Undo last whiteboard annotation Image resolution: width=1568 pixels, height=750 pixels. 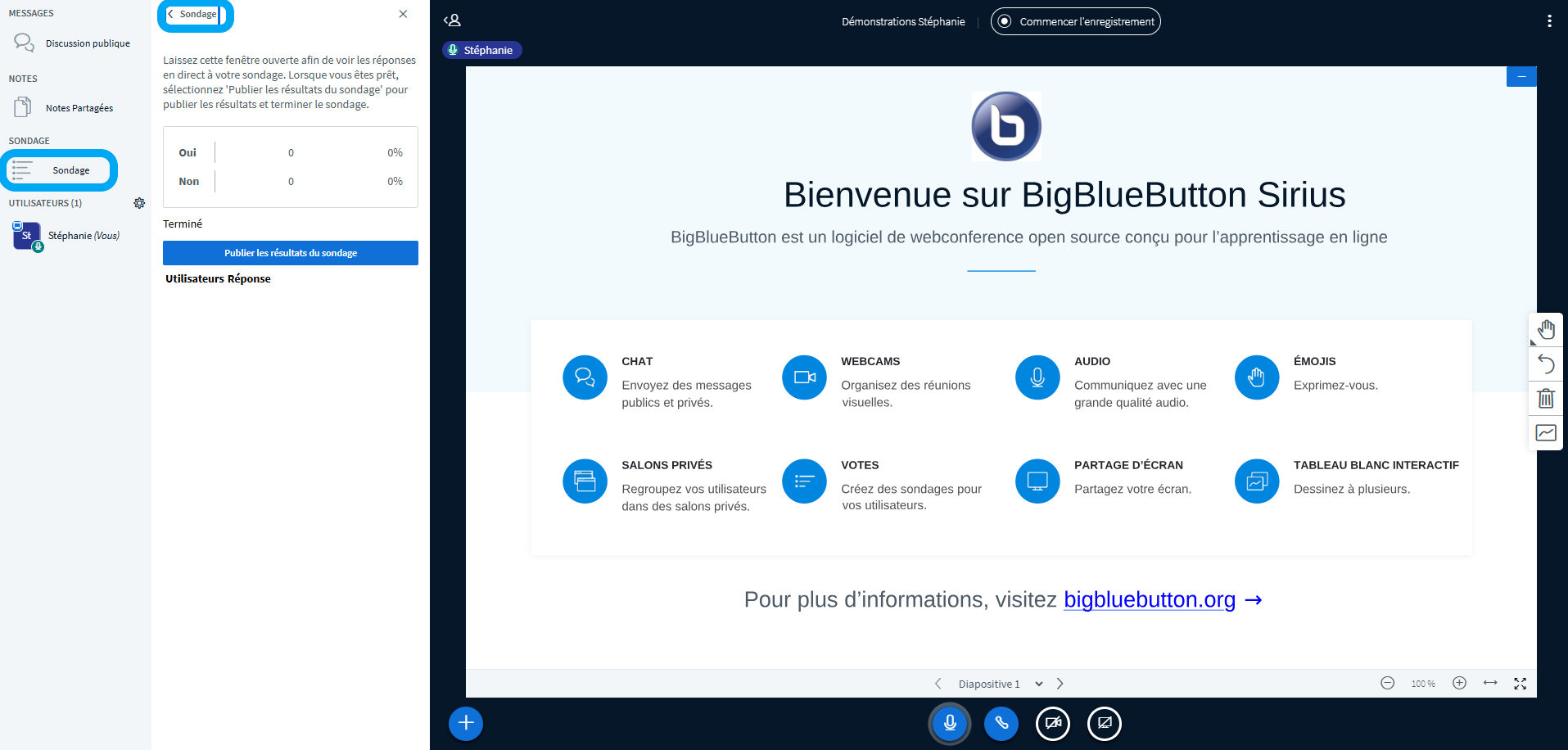[1546, 364]
